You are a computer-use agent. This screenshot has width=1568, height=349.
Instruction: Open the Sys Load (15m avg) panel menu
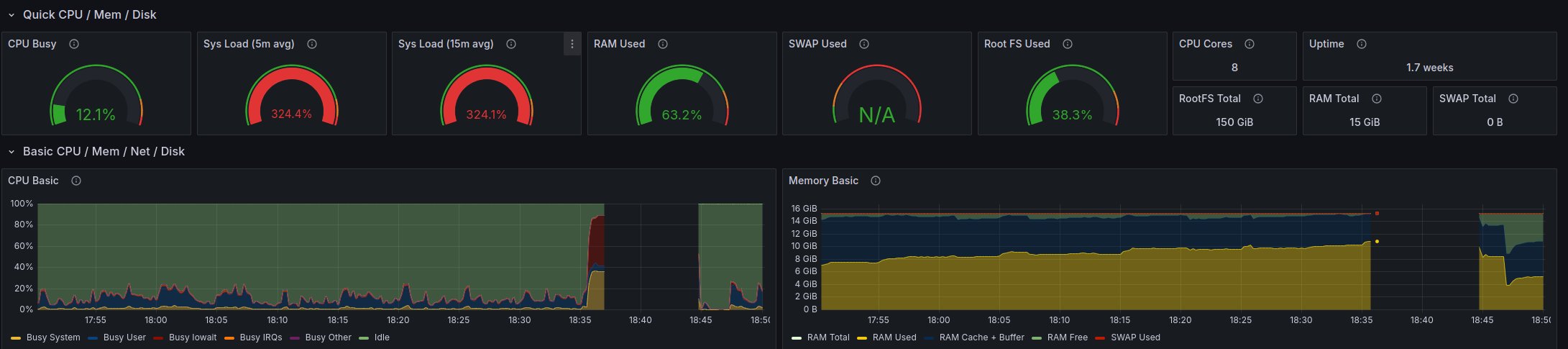pyautogui.click(x=572, y=44)
